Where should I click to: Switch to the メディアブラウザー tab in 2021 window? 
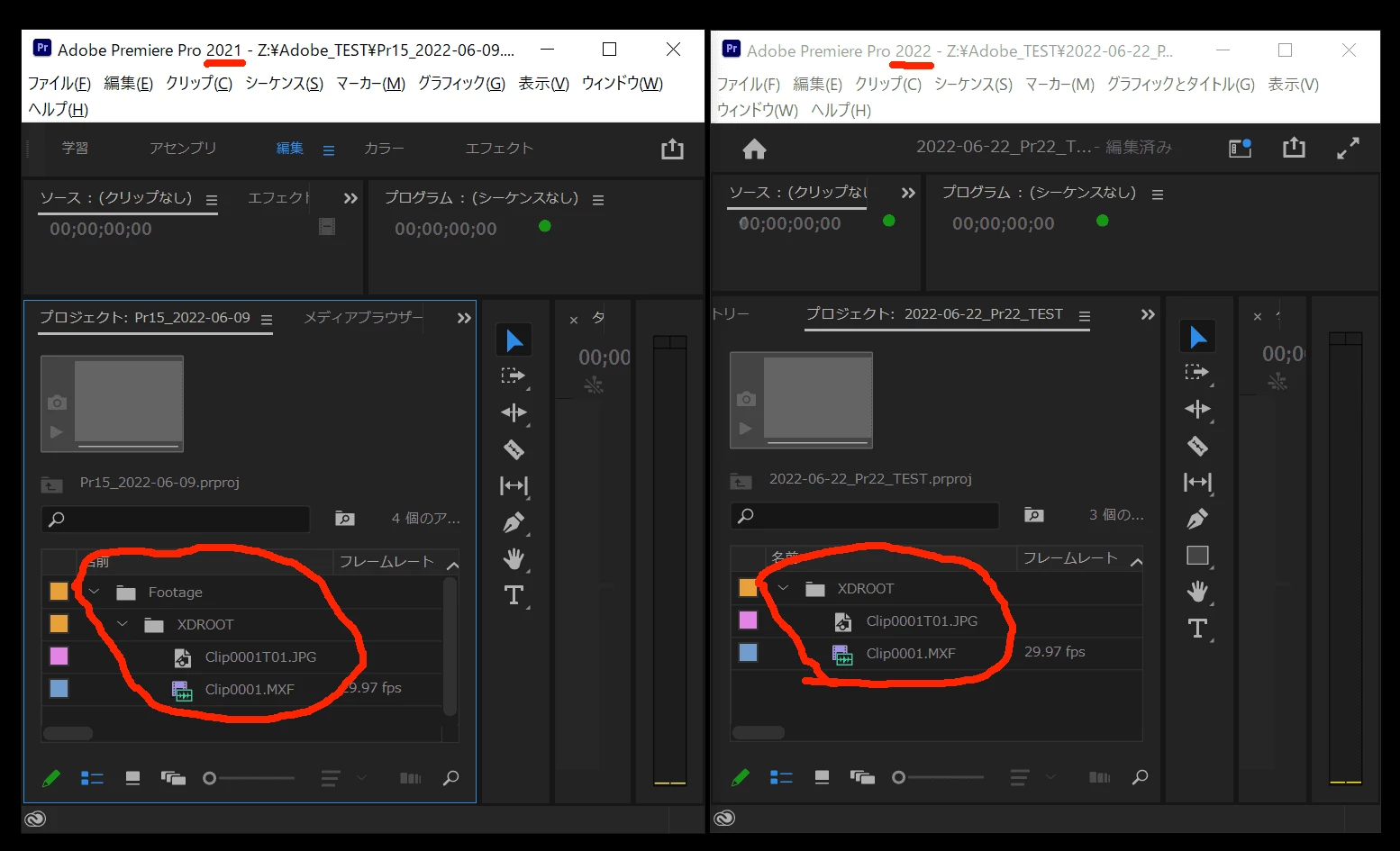363,317
